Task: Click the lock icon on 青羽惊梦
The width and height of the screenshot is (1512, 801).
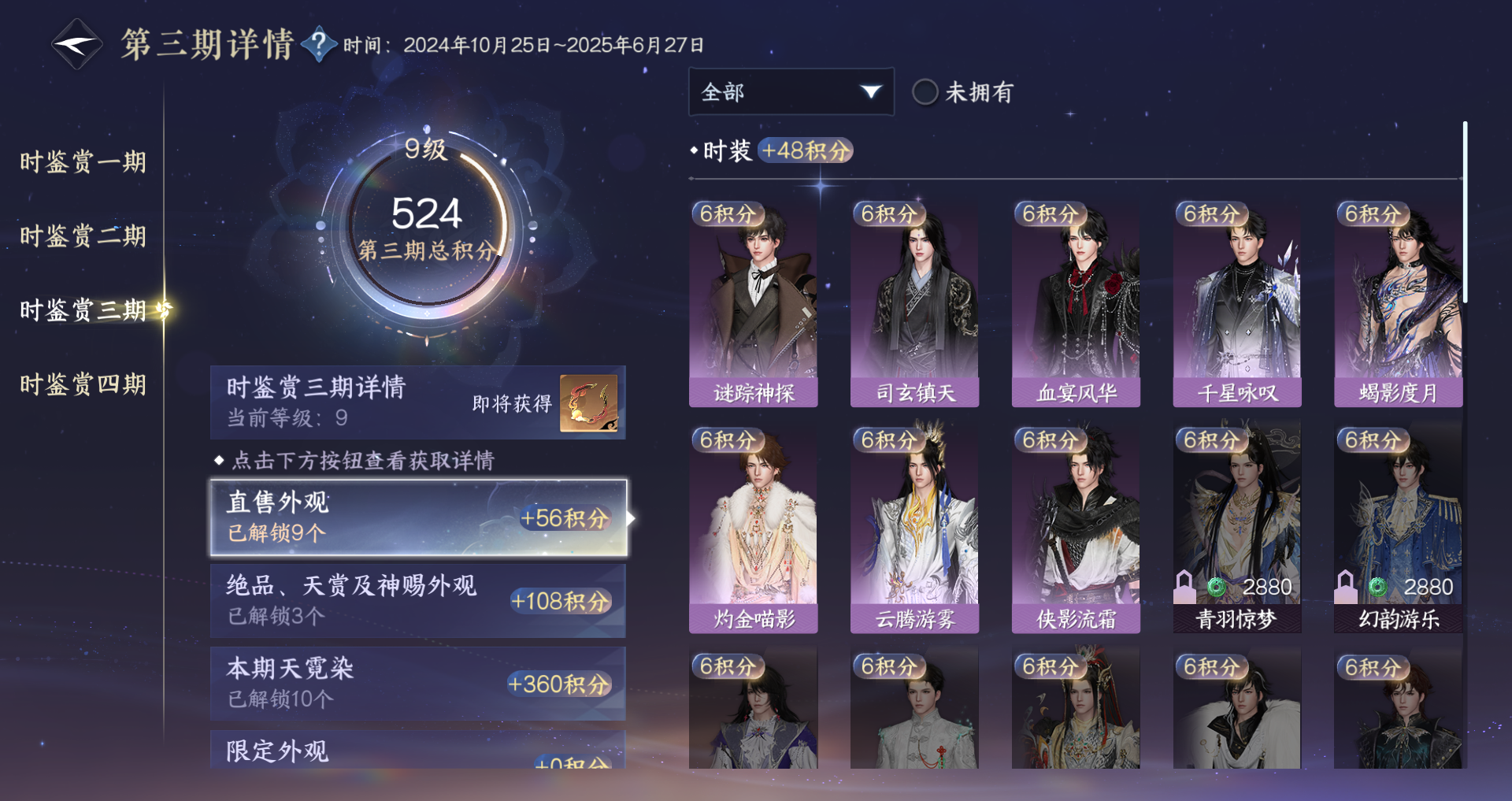Action: 1185,587
